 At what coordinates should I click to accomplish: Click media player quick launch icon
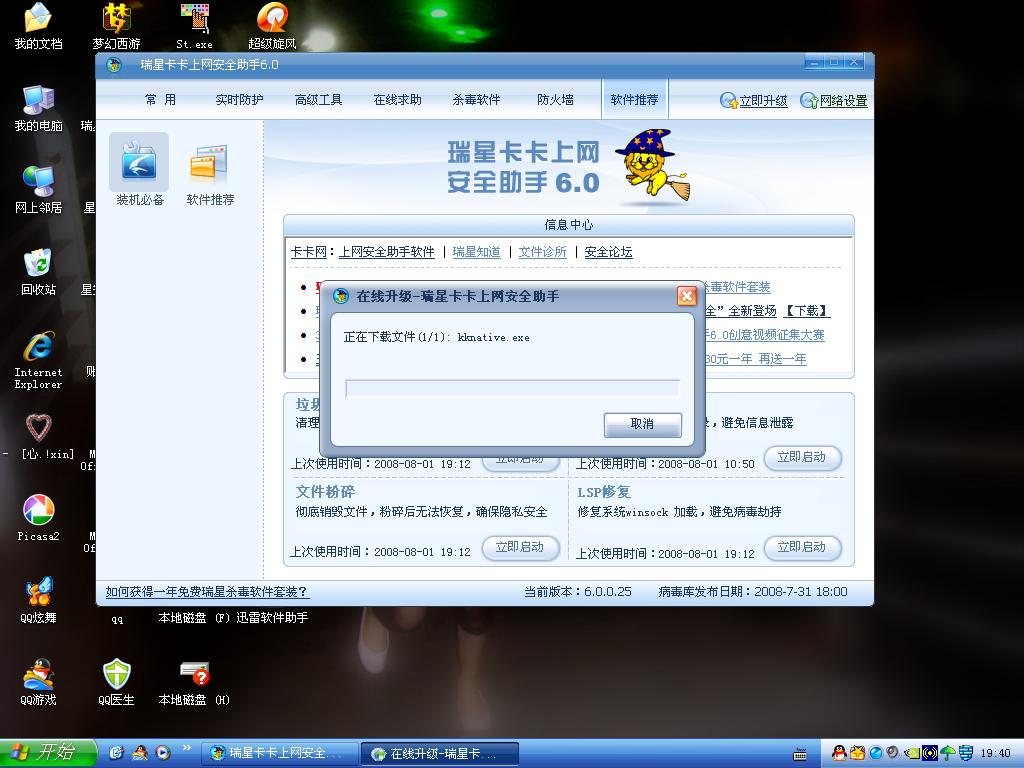tap(163, 753)
